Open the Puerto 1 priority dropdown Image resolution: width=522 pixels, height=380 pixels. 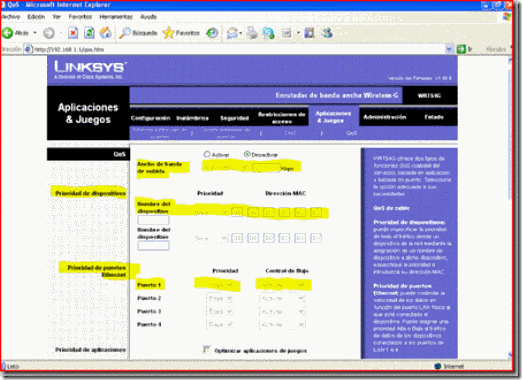(x=220, y=285)
